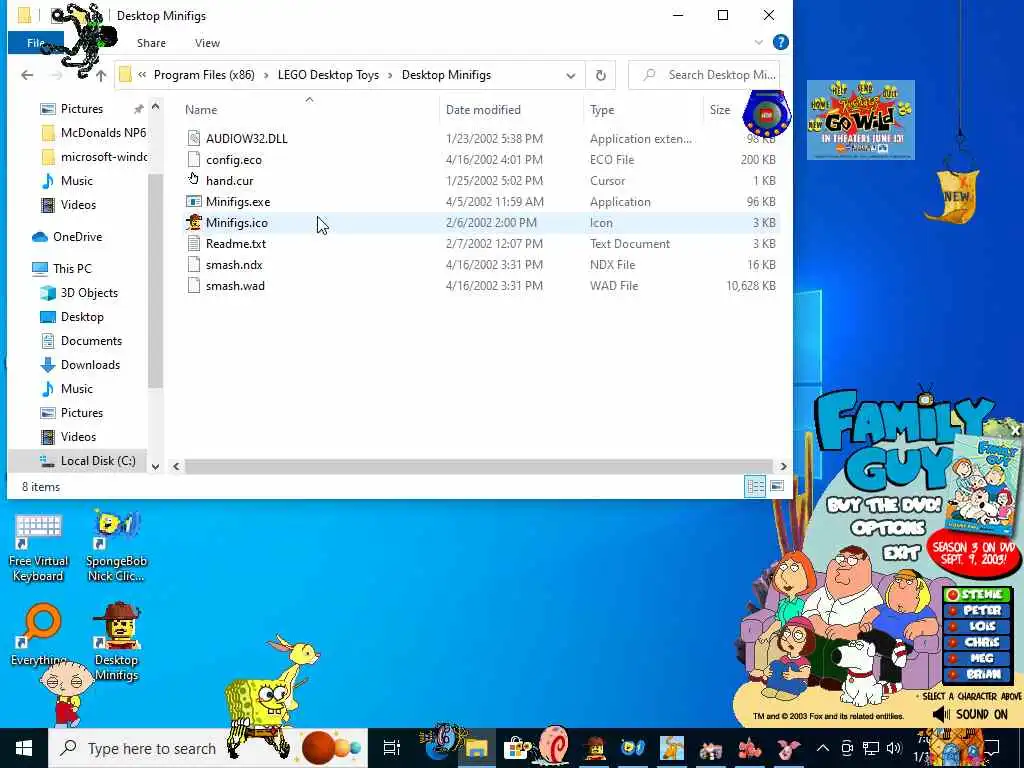This screenshot has width=1024, height=768.
Task: Click the taskbar search box
Action: [x=208, y=748]
